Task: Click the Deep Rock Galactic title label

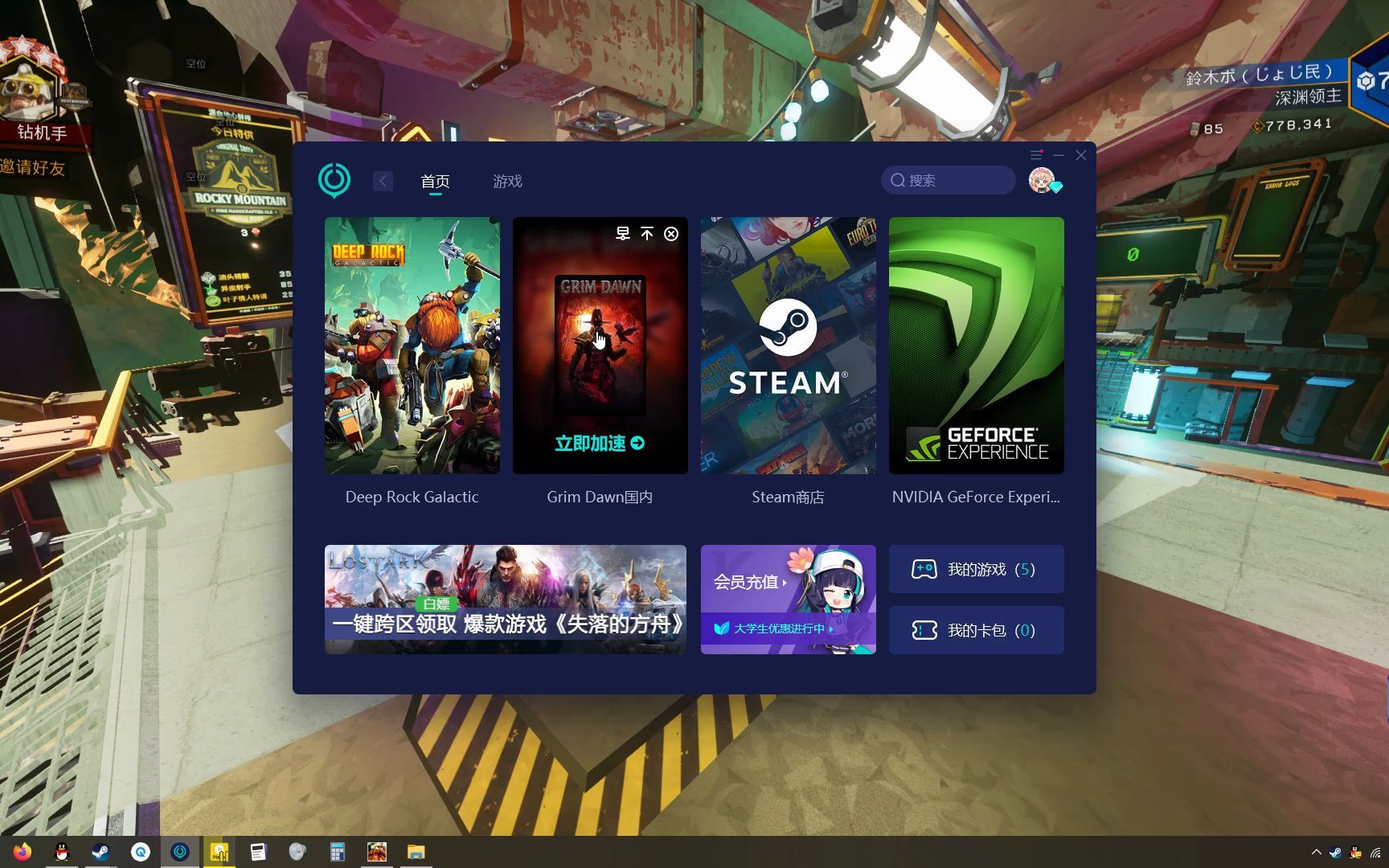Action: tap(412, 497)
